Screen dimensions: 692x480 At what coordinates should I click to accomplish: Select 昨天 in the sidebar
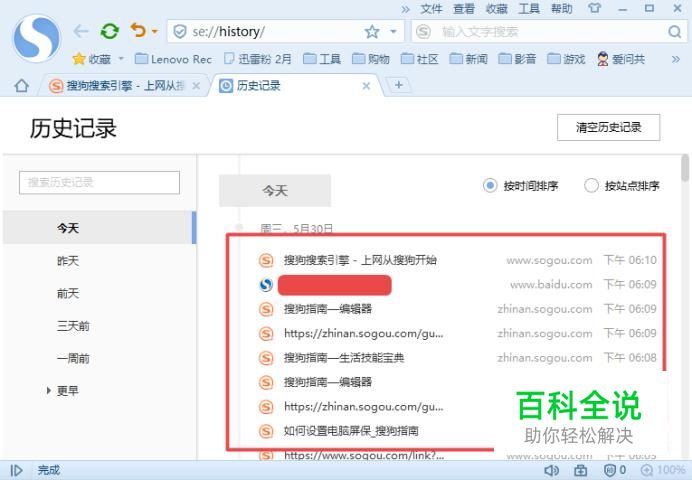coord(68,261)
